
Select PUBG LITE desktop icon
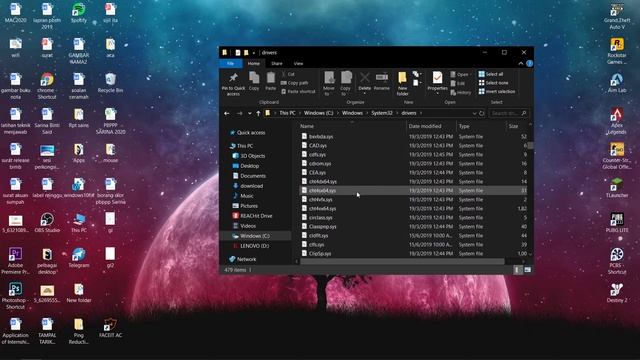(617, 222)
